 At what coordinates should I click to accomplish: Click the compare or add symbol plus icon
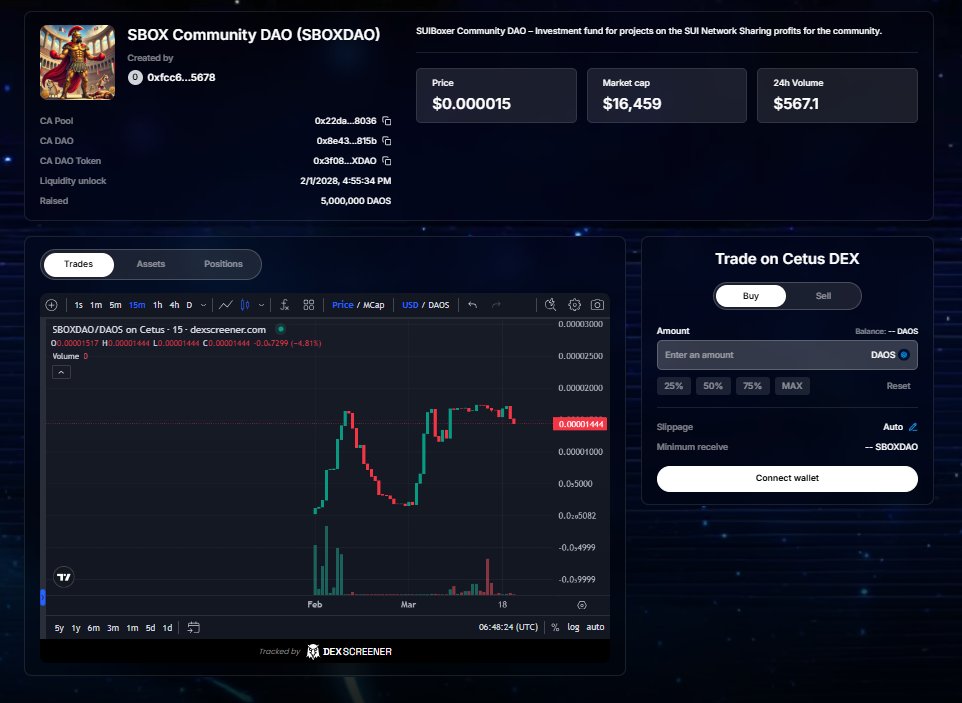[x=52, y=305]
